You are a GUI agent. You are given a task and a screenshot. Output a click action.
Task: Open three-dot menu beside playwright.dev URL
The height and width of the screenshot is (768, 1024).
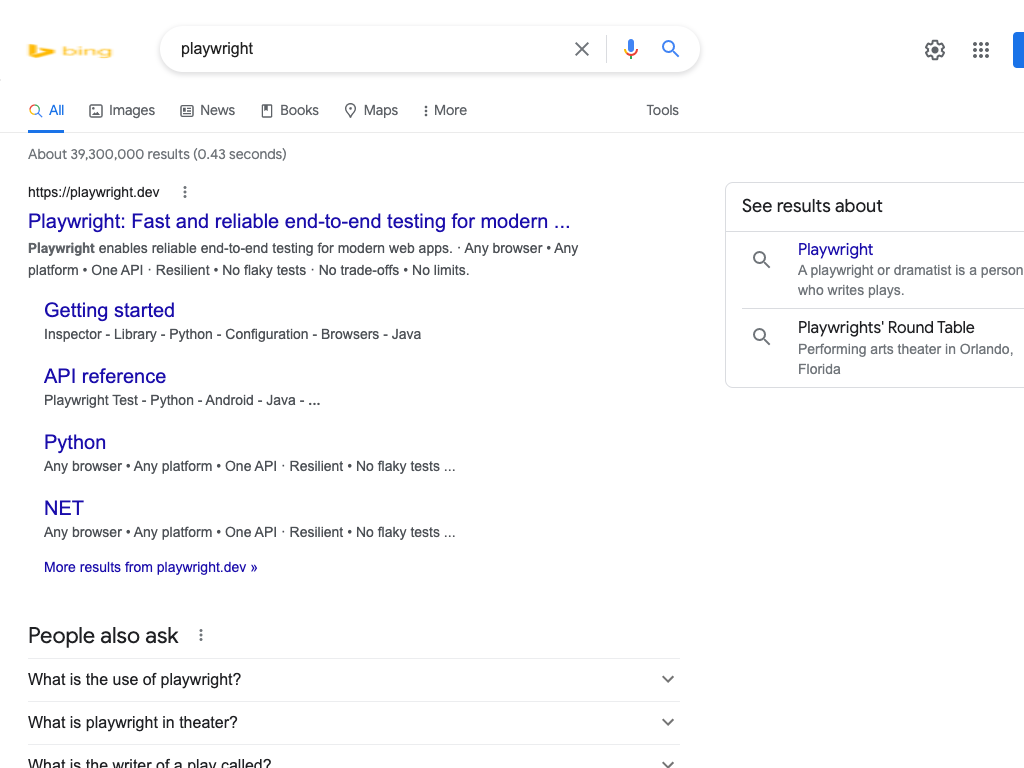[x=185, y=192]
